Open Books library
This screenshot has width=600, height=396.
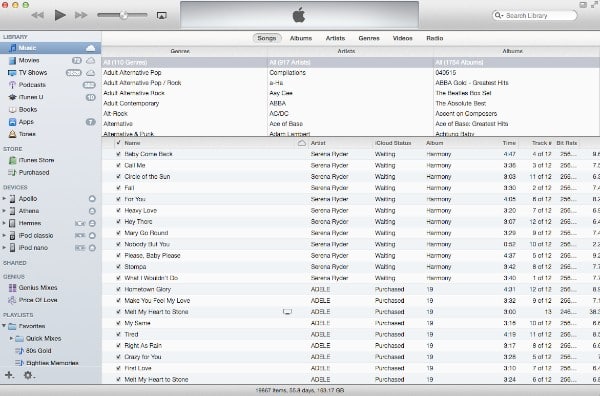(28, 109)
